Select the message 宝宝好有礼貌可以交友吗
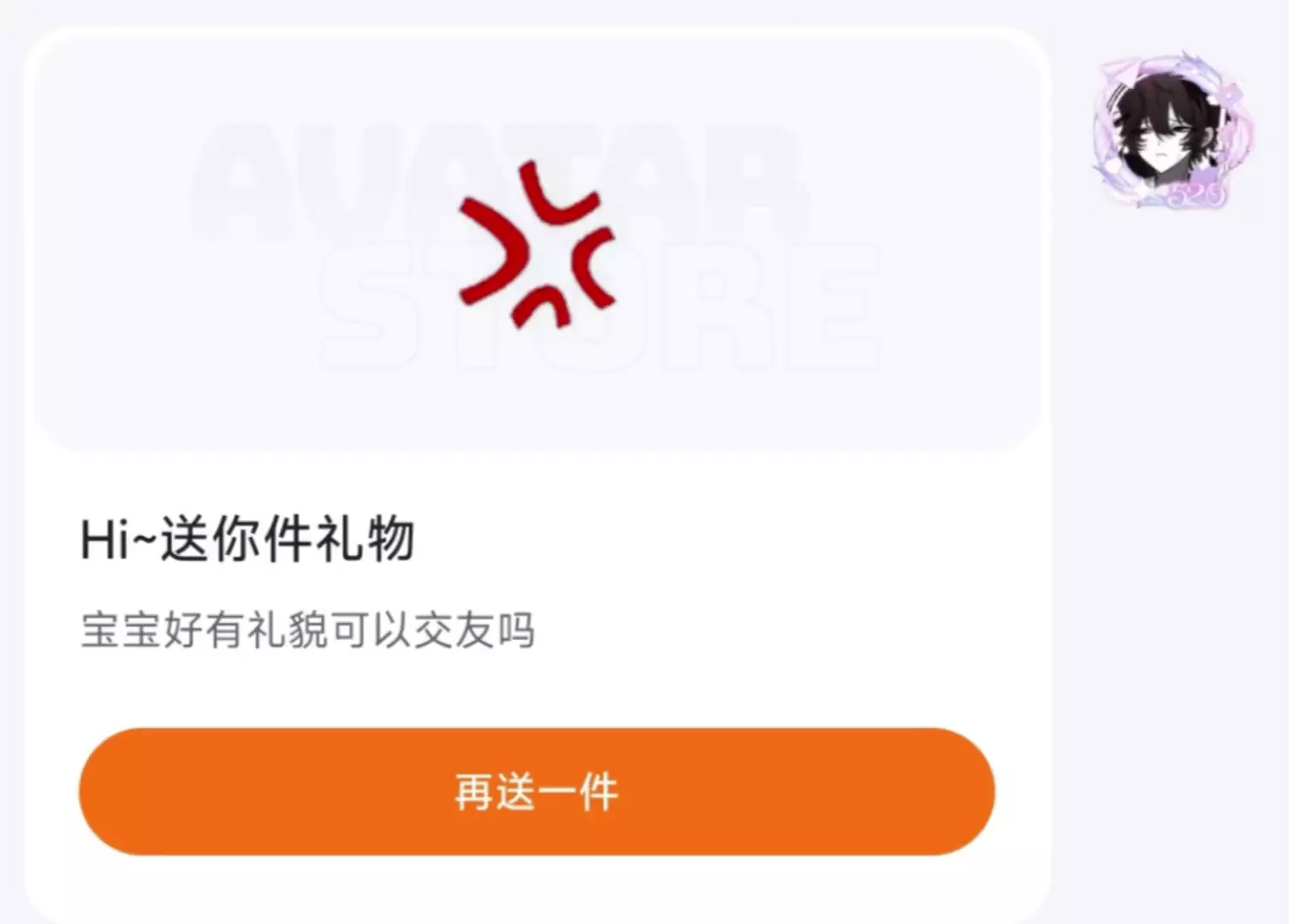 [x=308, y=631]
